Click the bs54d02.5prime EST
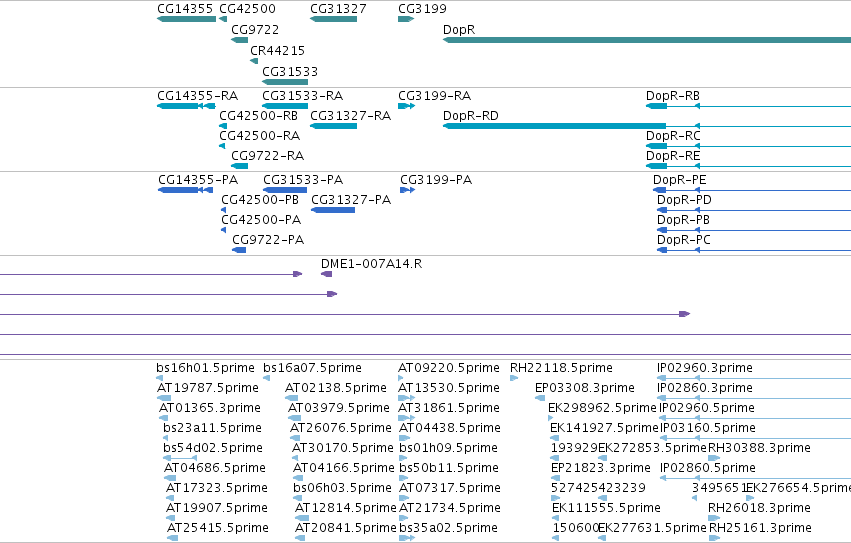The height and width of the screenshot is (543, 851). tap(180, 458)
